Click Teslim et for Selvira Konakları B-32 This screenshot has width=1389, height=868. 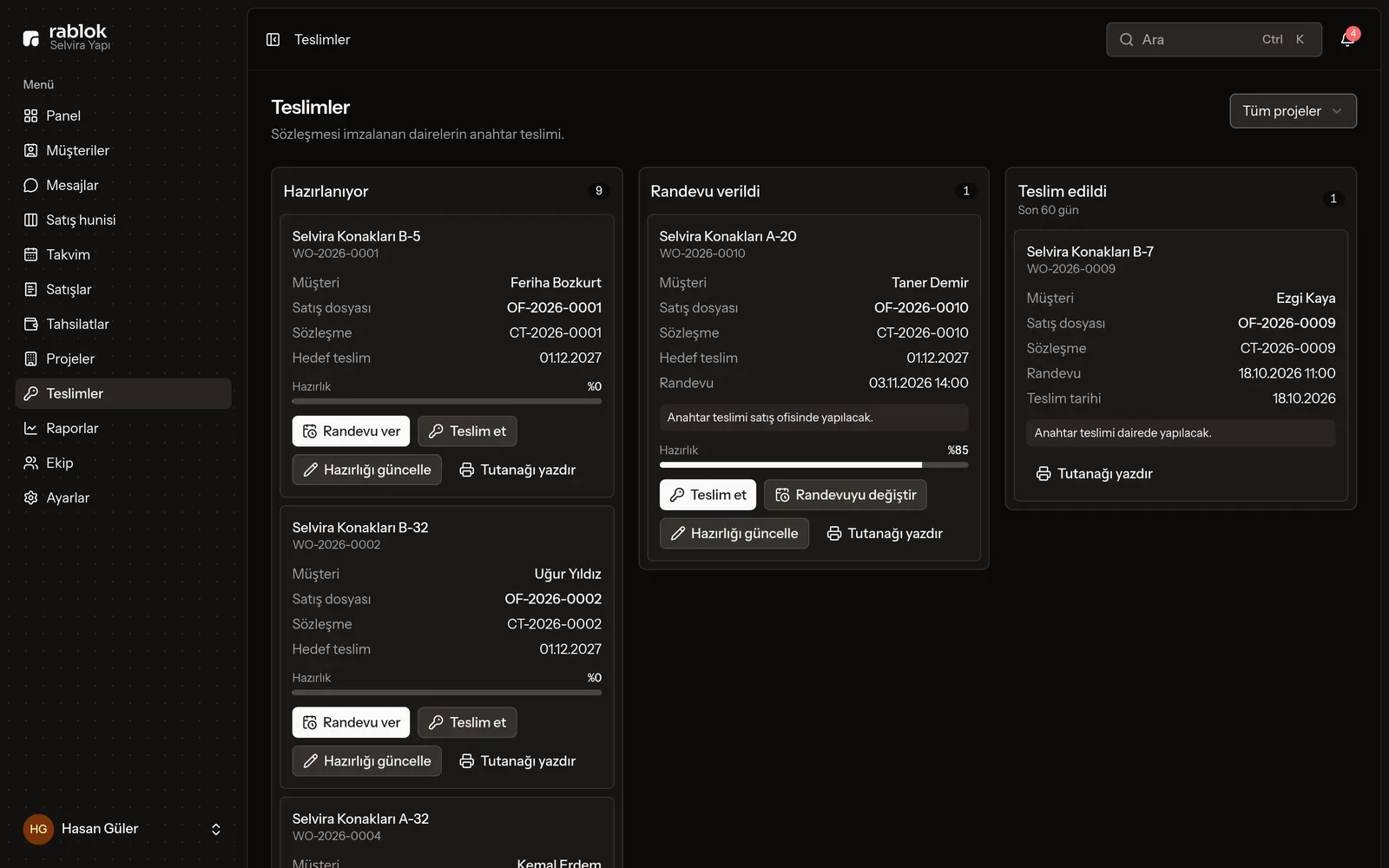[x=467, y=723]
